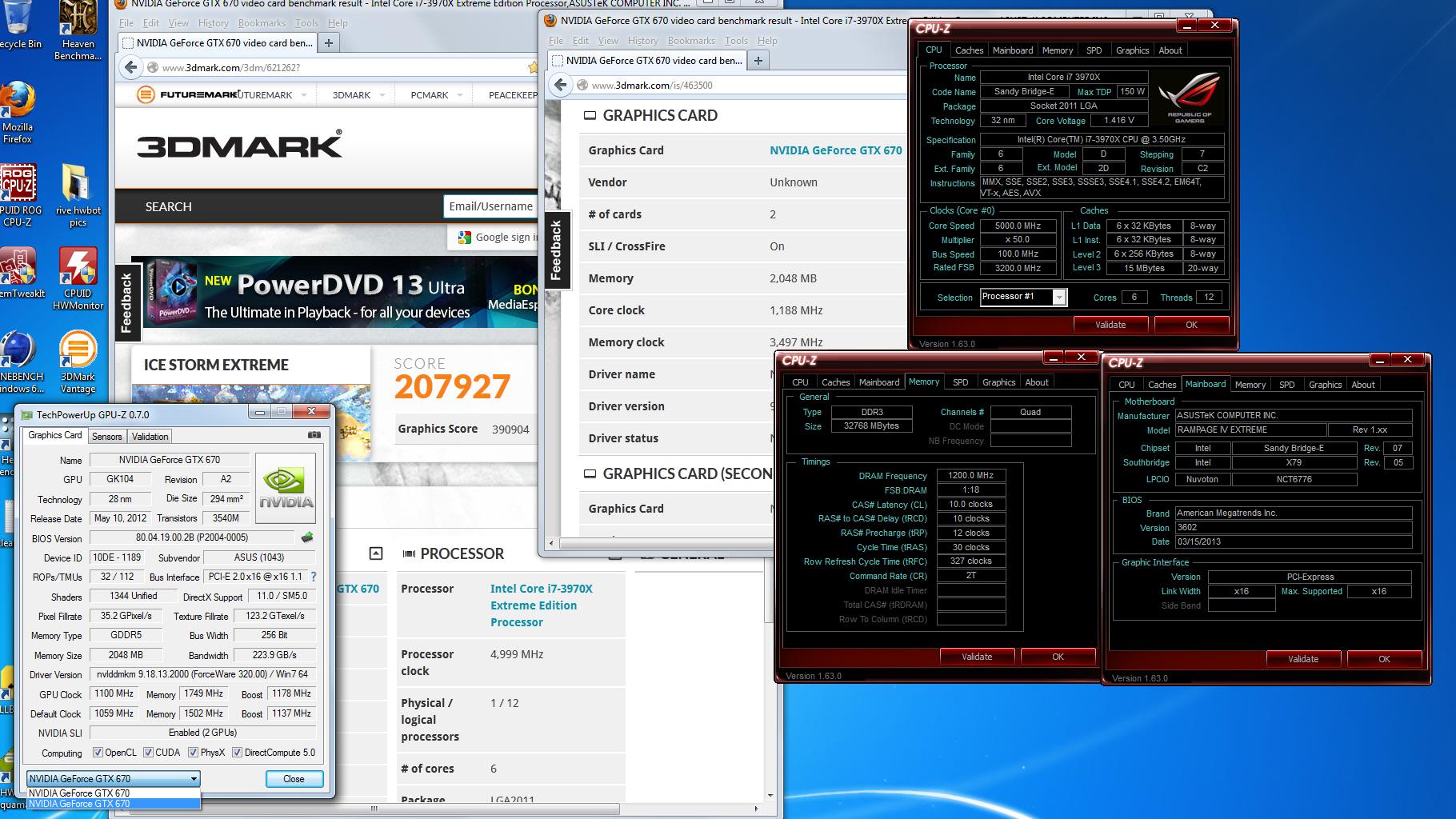Open History menu in left Firefox window
Screen dimensions: 1456x819
point(213,23)
